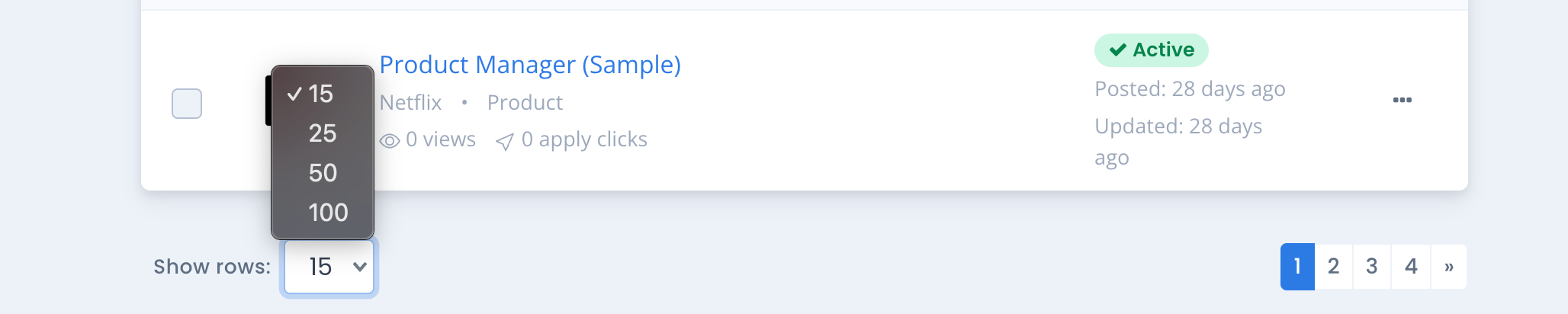Click the eye views icon
Screen dimensions: 1568x314
coord(390,141)
